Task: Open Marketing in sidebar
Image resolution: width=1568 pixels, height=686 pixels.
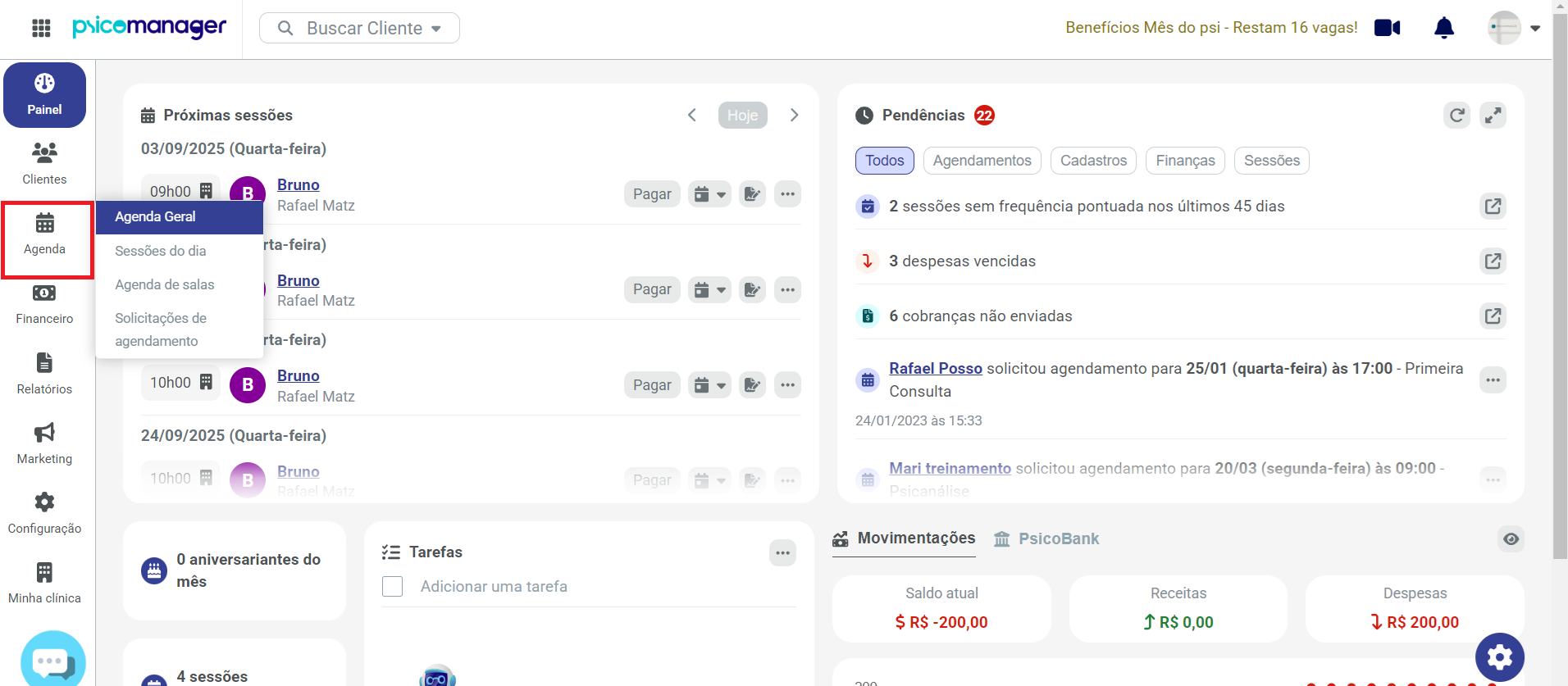Action: tap(44, 444)
